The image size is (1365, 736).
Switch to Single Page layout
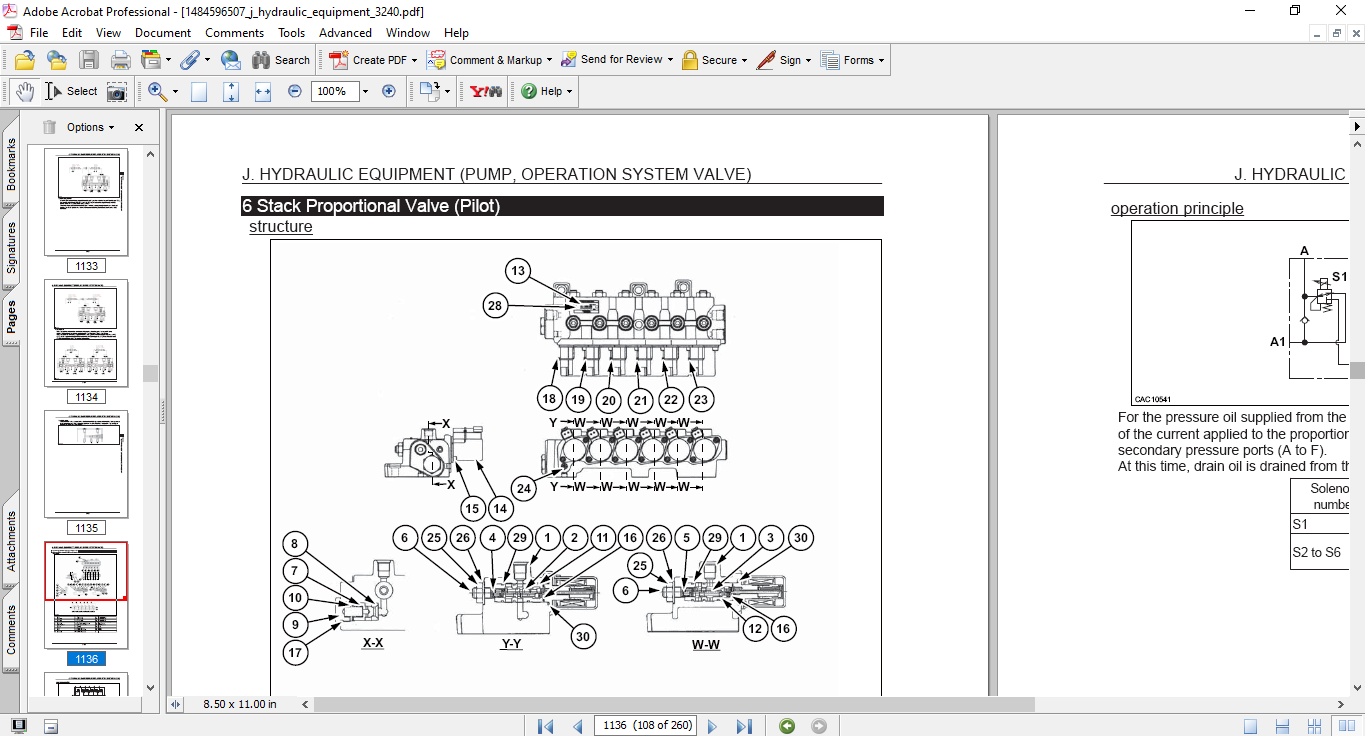tap(1250, 726)
